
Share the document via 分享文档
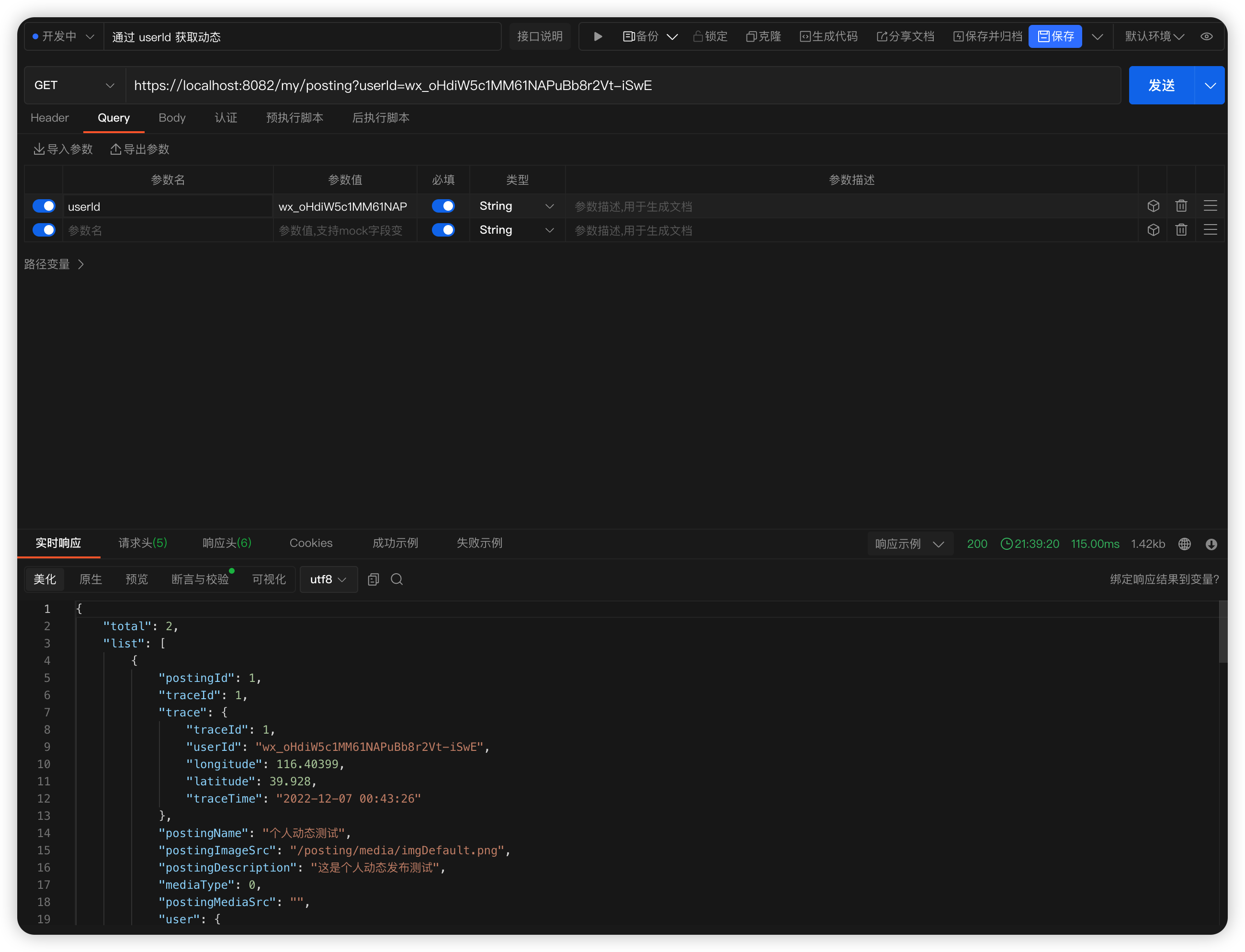coord(905,37)
